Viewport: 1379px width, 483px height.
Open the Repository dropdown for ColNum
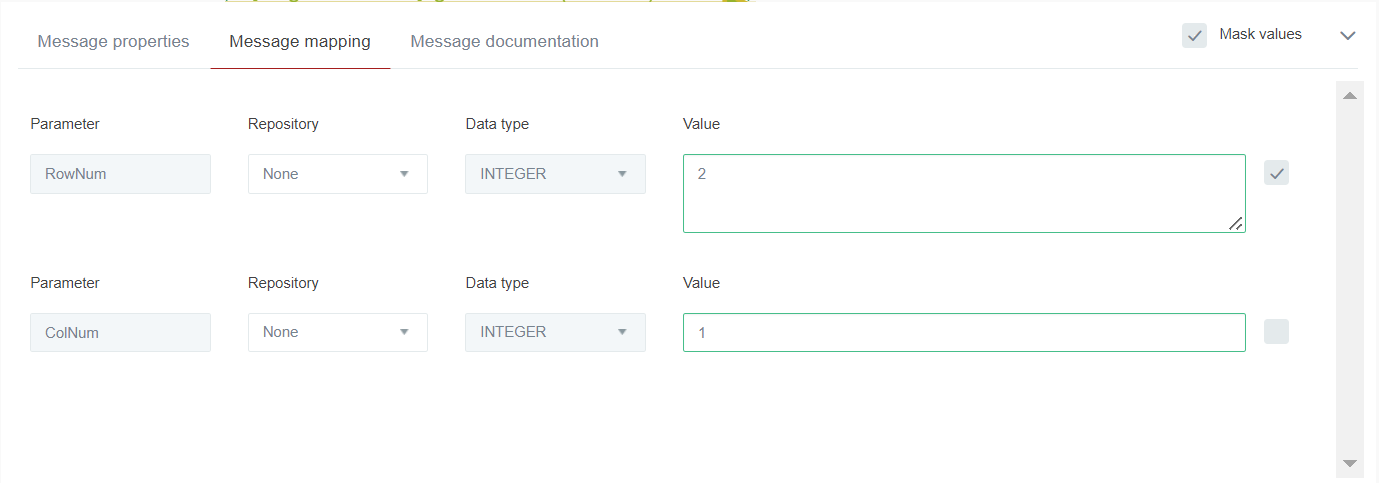coord(337,332)
